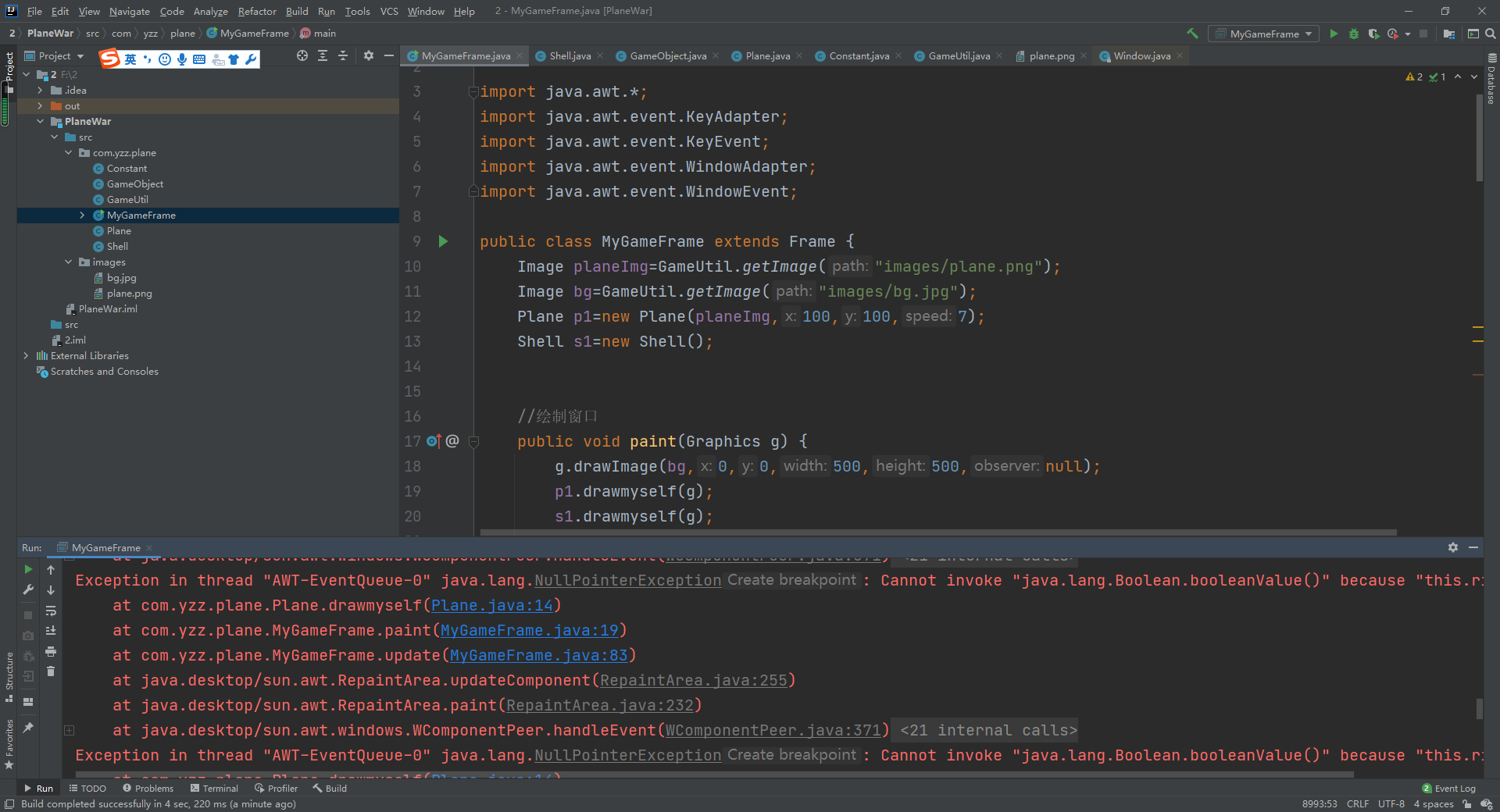This screenshot has height=812, width=1500.
Task: Open the Navigate menu
Action: tap(129, 11)
